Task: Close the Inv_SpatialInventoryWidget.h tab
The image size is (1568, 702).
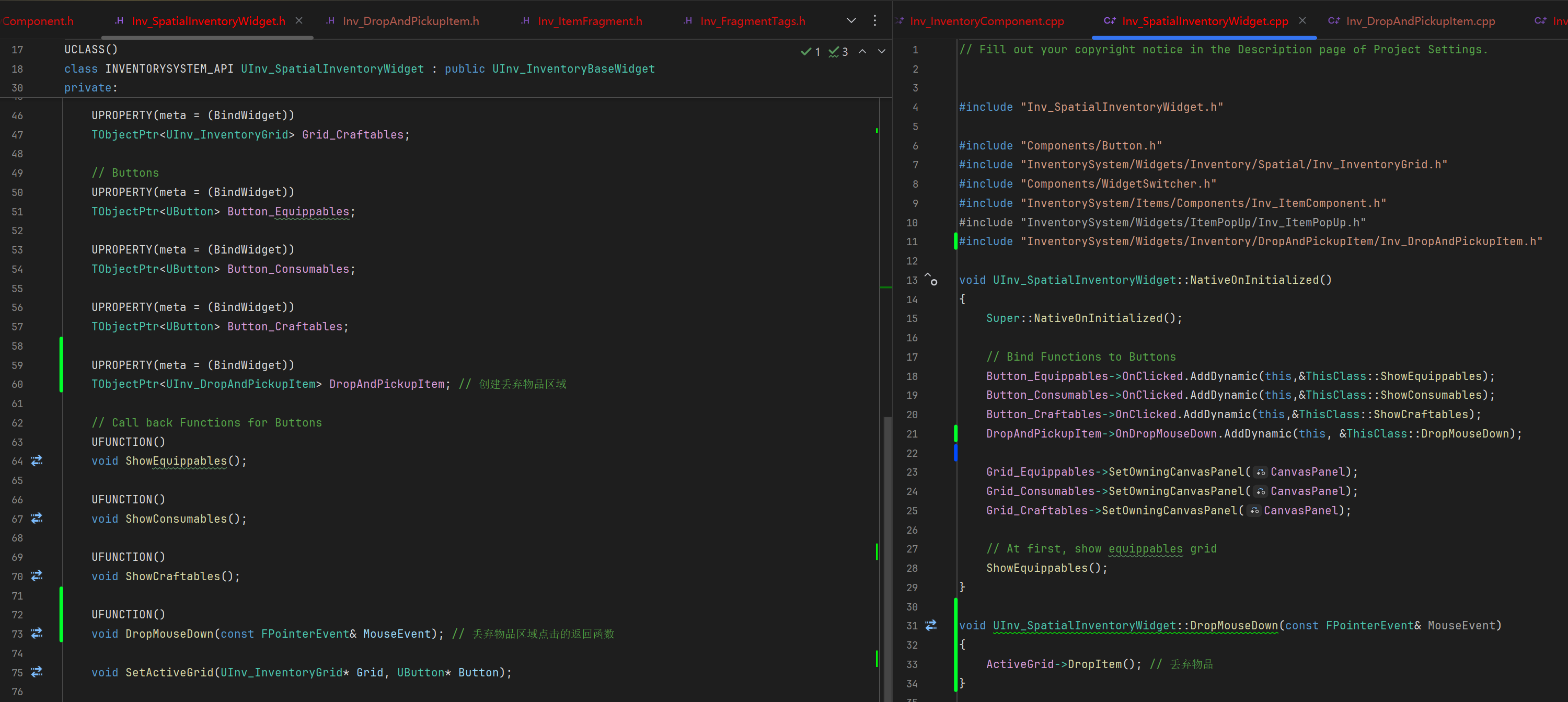Action: tap(299, 21)
